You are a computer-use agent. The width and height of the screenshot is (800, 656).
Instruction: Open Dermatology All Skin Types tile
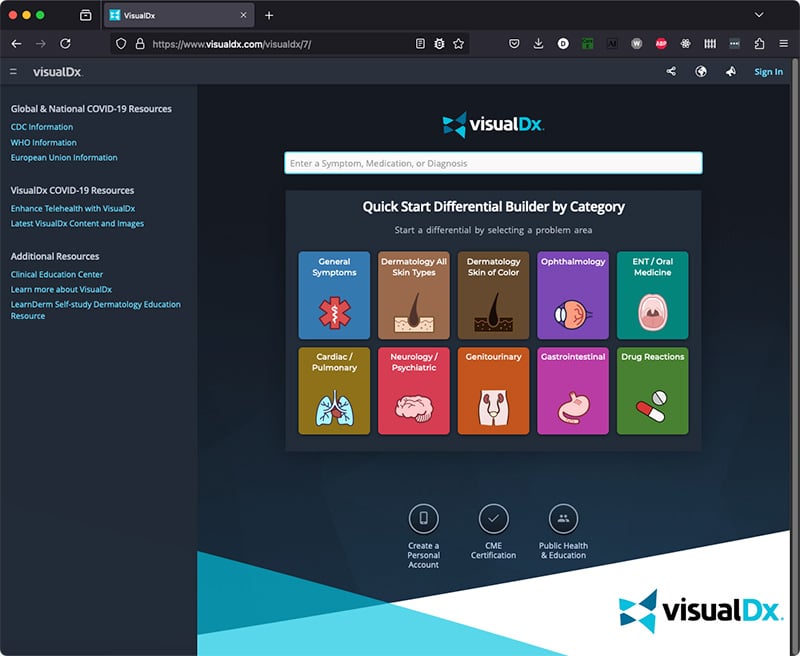(414, 295)
